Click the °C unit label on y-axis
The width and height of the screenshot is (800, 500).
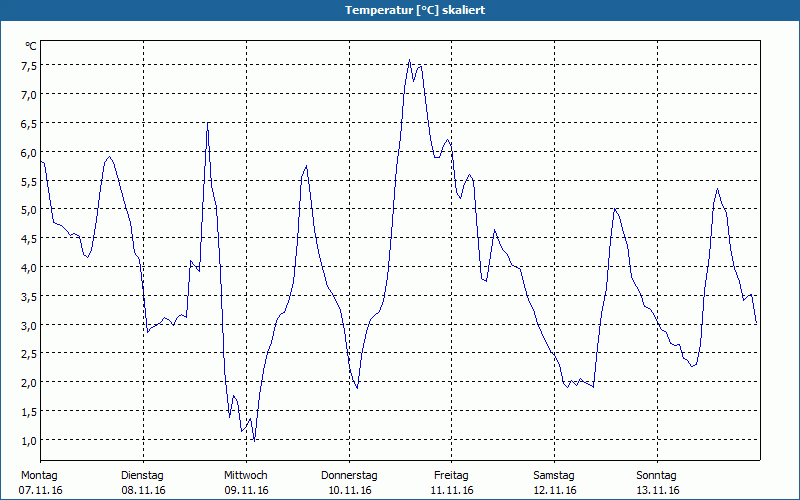point(31,46)
